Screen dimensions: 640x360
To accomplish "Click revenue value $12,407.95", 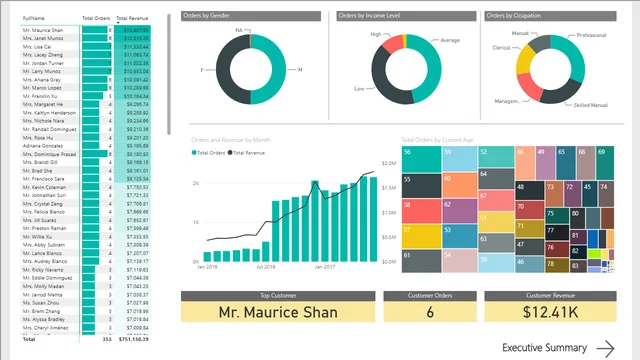I will click(x=136, y=30).
